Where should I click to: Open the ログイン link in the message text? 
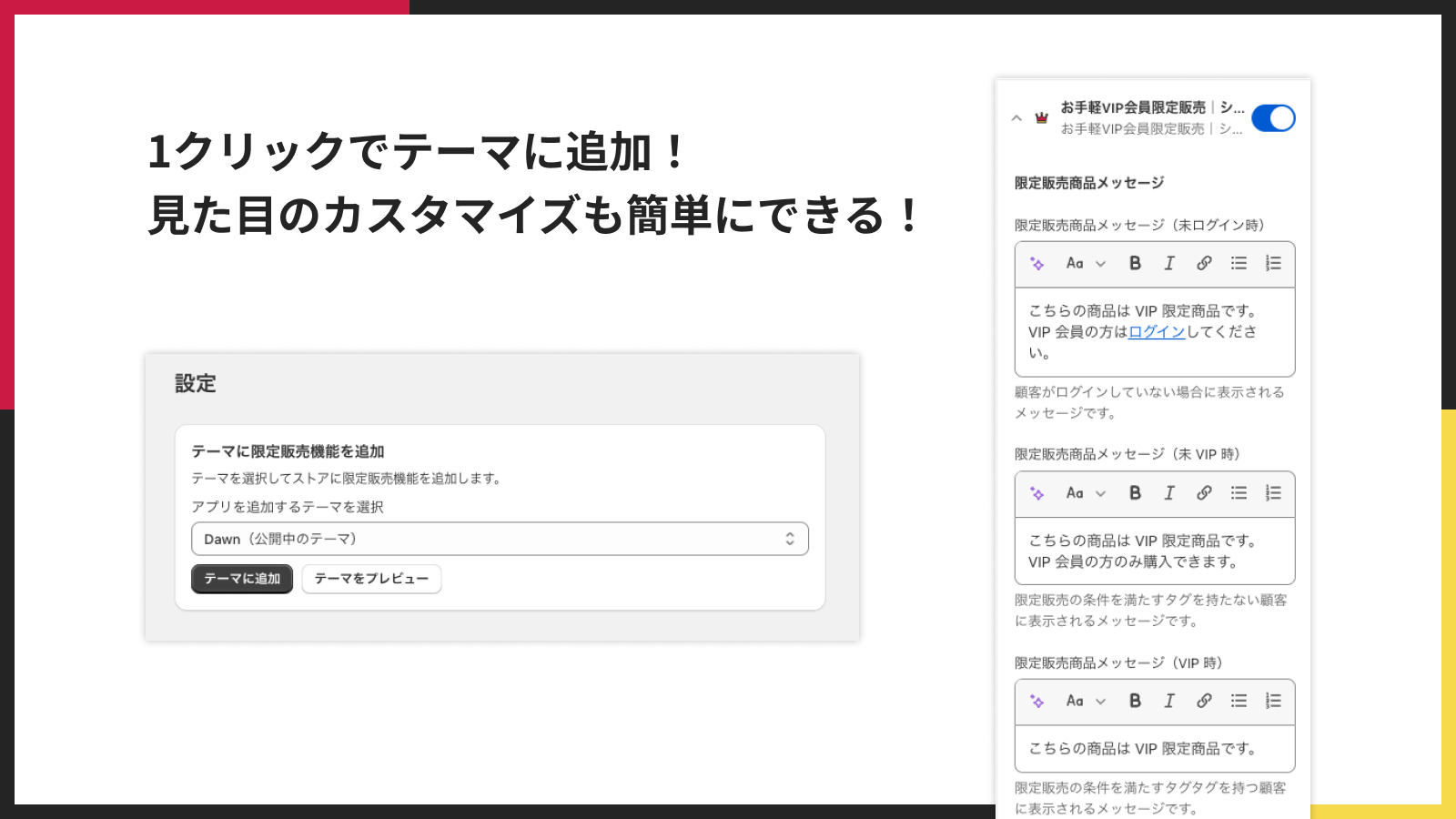pos(1156,331)
